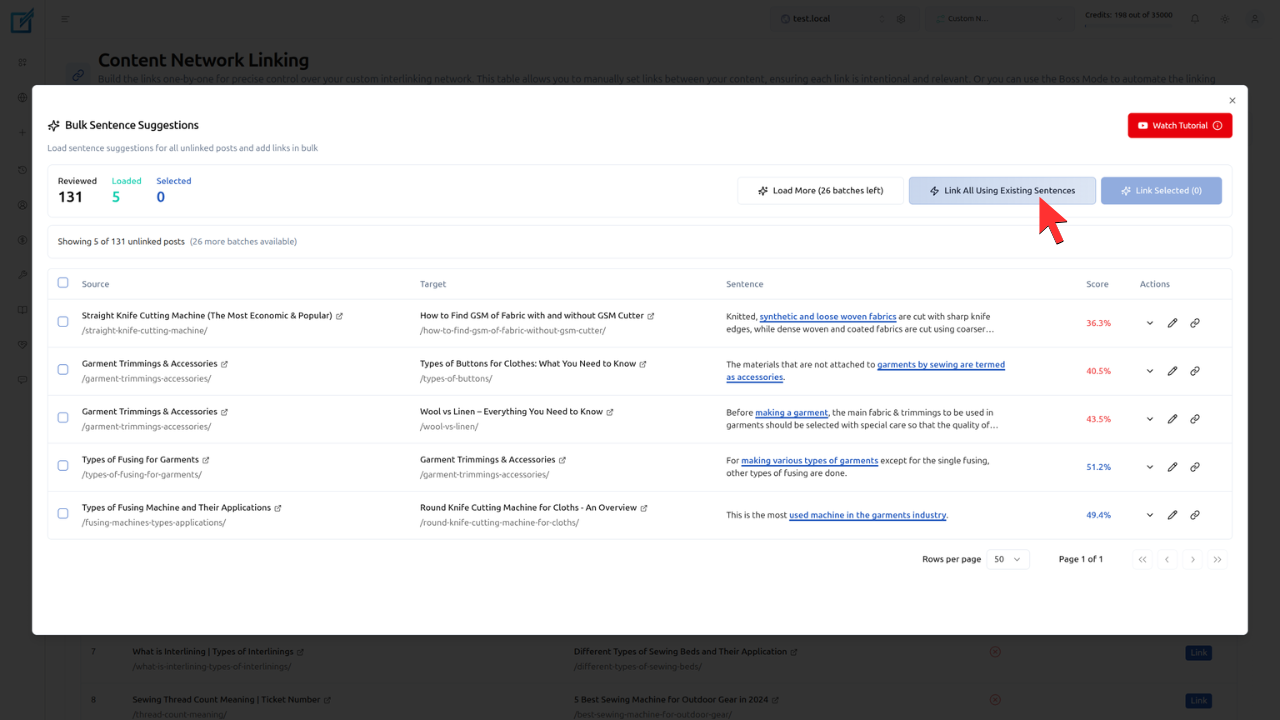Open the user profile icon in the top bar
1280x720 pixels.
(x=1254, y=17)
